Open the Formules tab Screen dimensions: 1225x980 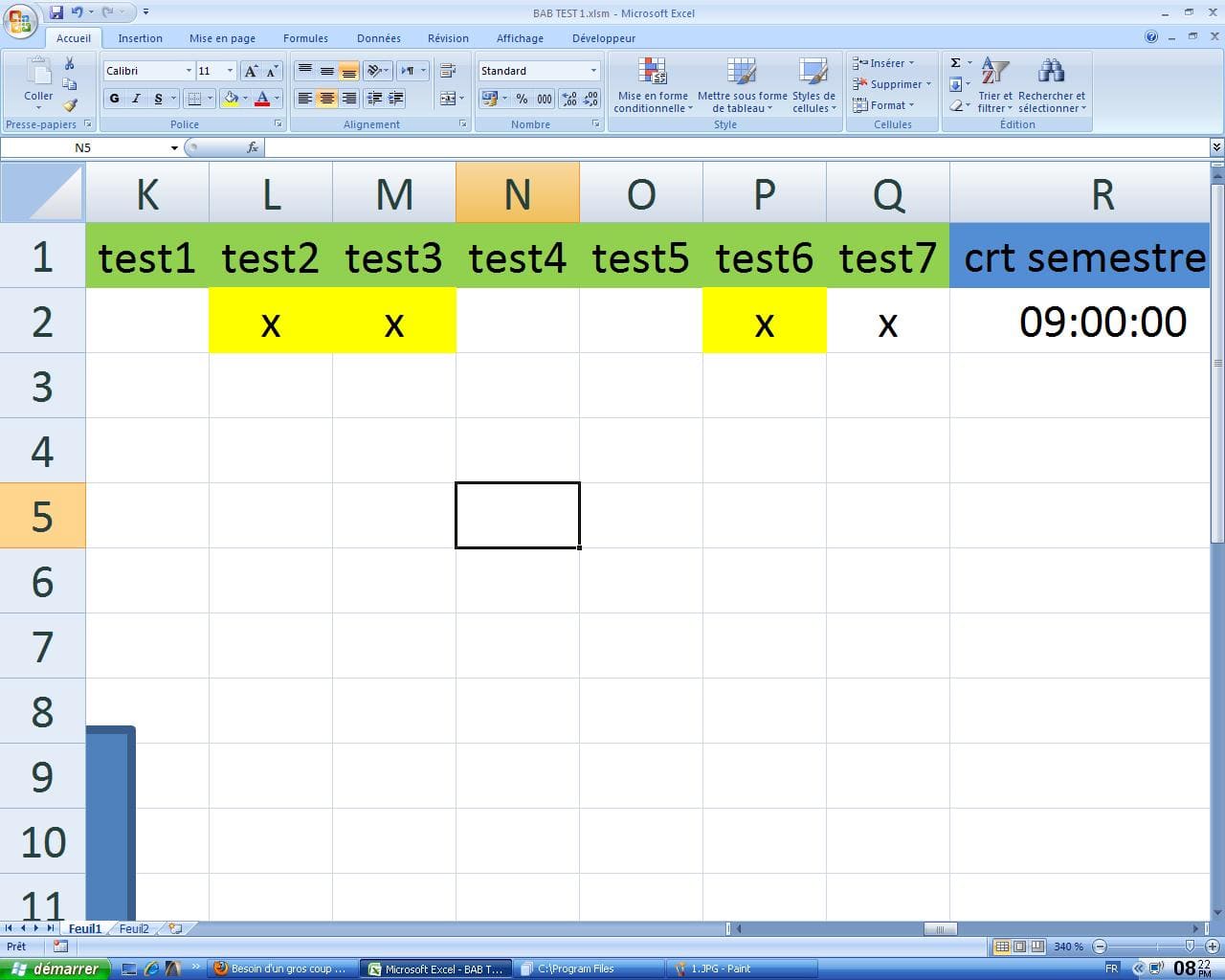click(305, 38)
